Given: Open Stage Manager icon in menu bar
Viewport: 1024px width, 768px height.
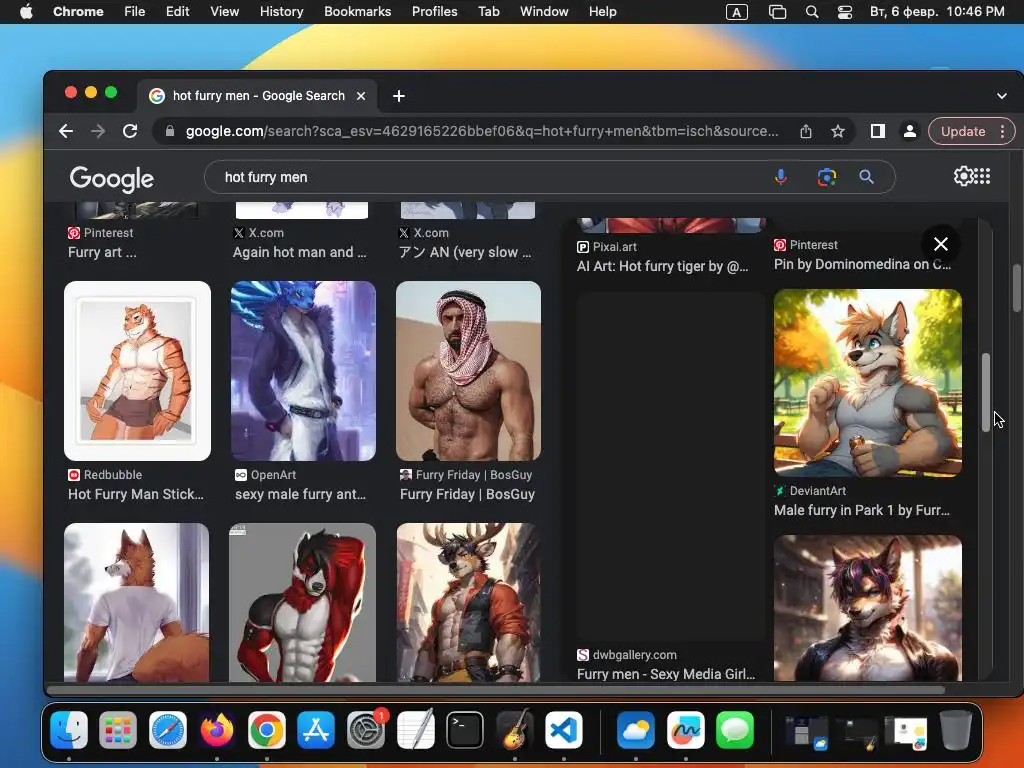Looking at the screenshot, I should tap(777, 12).
